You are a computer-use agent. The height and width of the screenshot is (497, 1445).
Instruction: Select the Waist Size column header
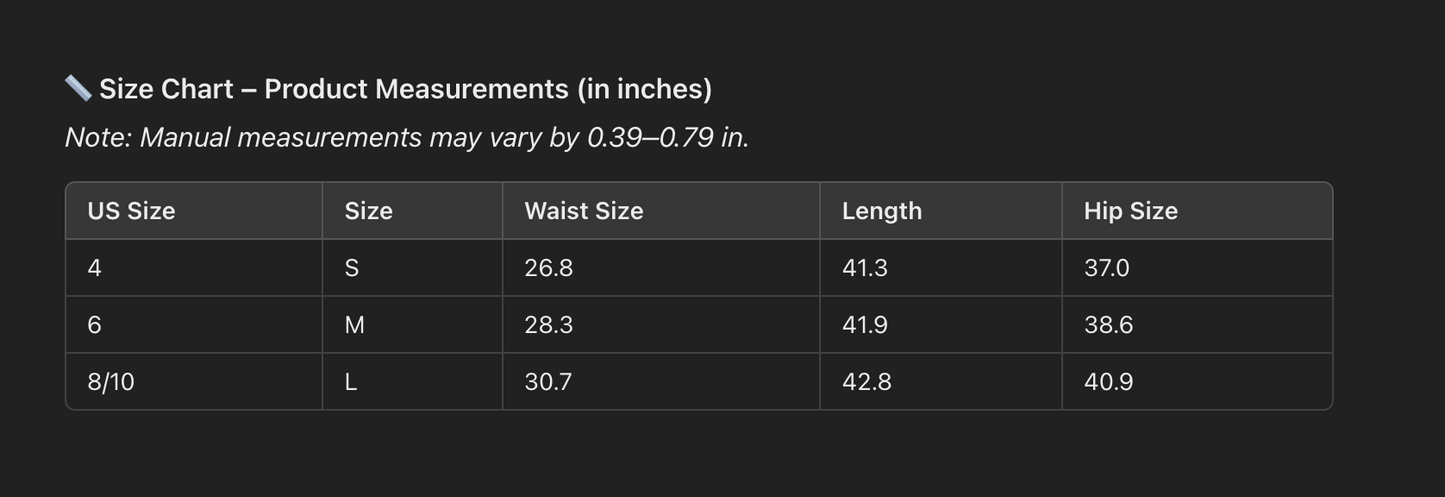583,211
